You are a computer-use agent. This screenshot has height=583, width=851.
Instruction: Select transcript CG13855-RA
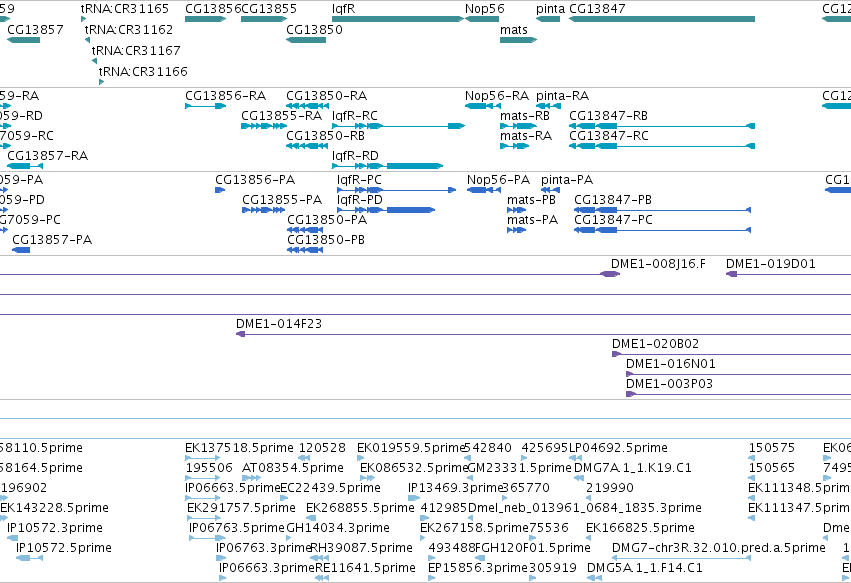(264, 126)
